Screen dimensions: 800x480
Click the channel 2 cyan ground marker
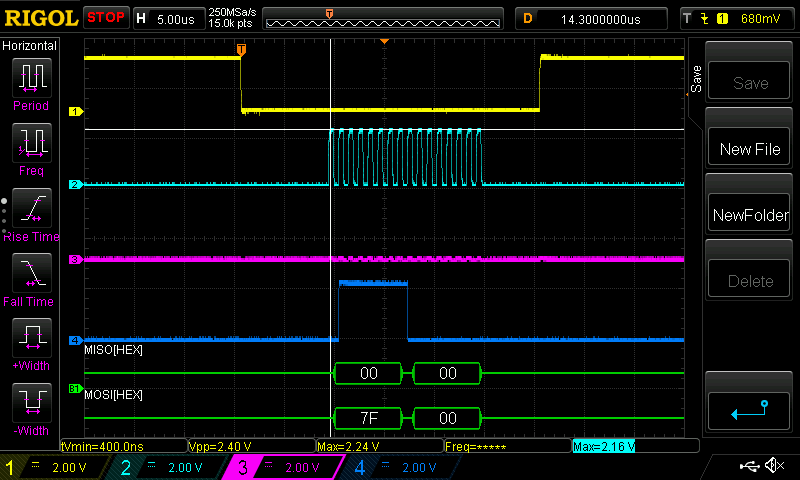click(76, 185)
